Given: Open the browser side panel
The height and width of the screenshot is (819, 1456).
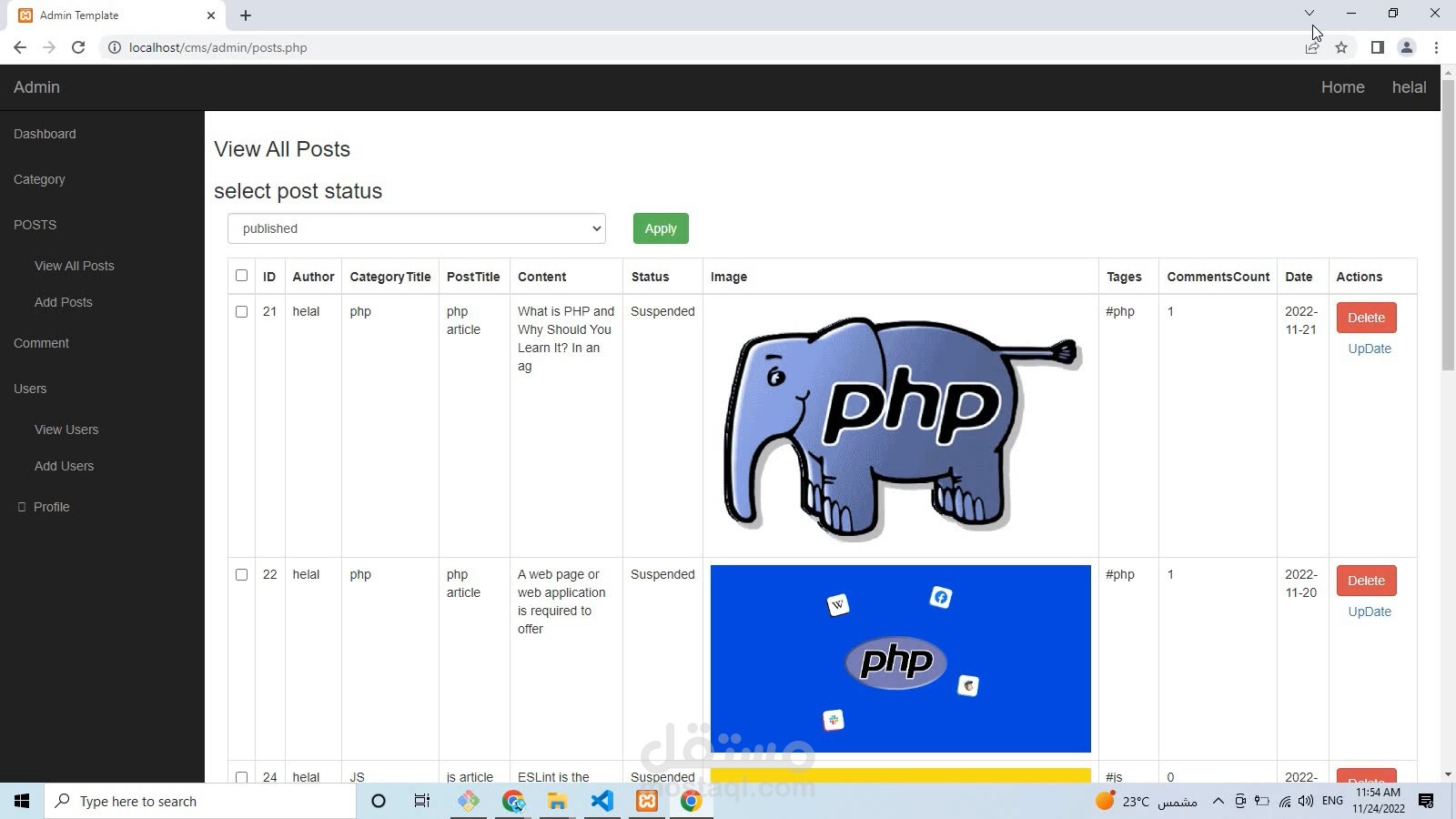Looking at the screenshot, I should (x=1377, y=47).
